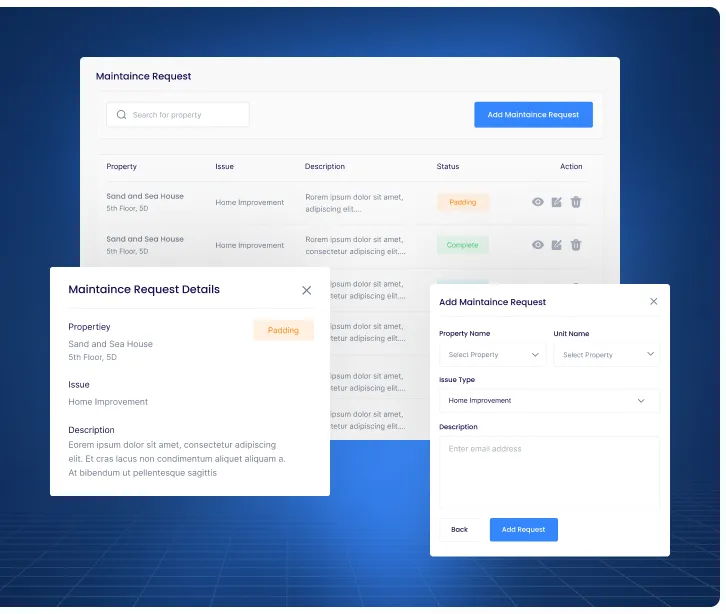Image resolution: width=726 pixels, height=614 pixels.
Task: Delete the first Padding status request
Action: pos(576,202)
